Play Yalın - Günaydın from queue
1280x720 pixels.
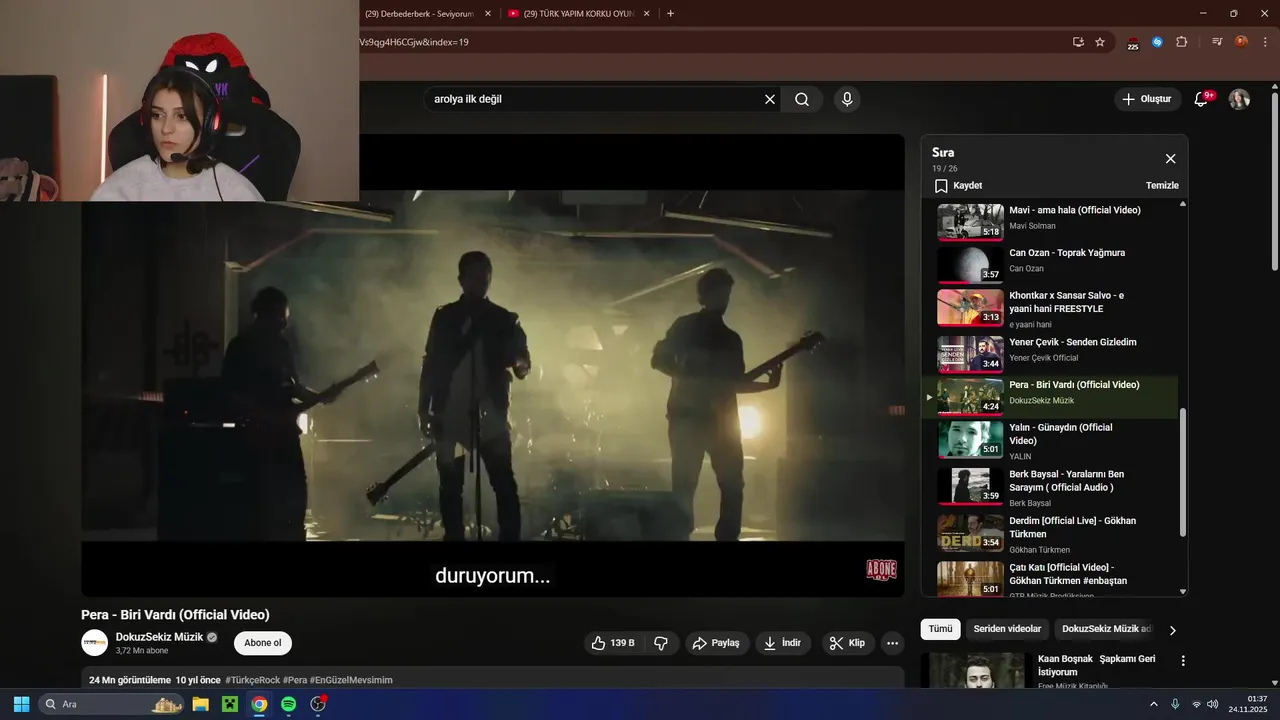tap(1050, 439)
